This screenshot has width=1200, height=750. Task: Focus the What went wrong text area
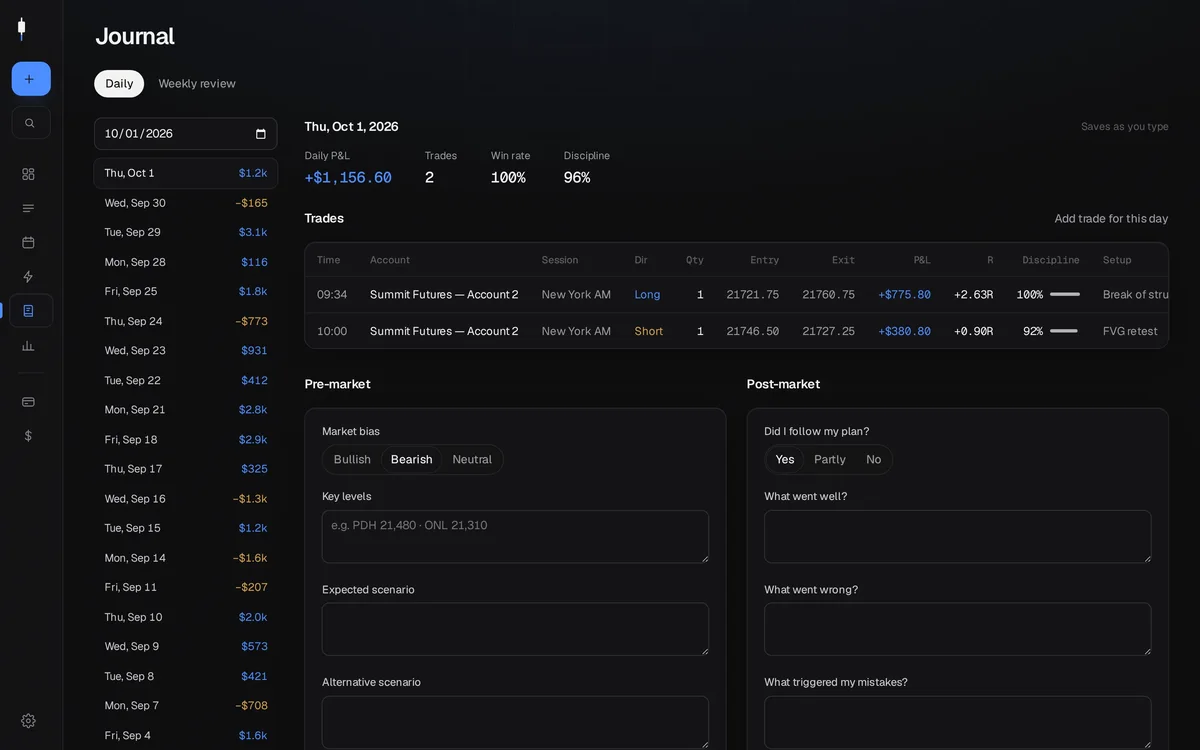[x=958, y=629]
